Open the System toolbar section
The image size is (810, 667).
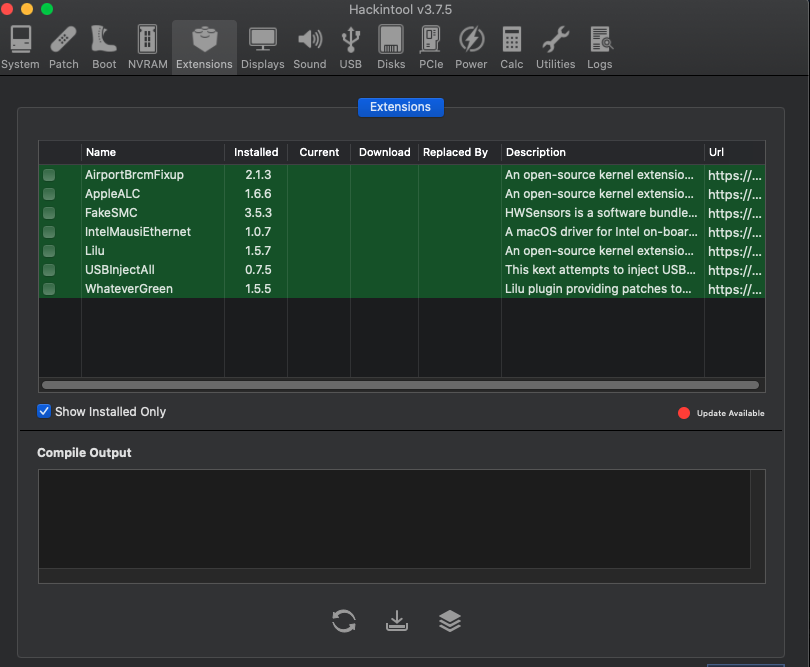[20, 48]
